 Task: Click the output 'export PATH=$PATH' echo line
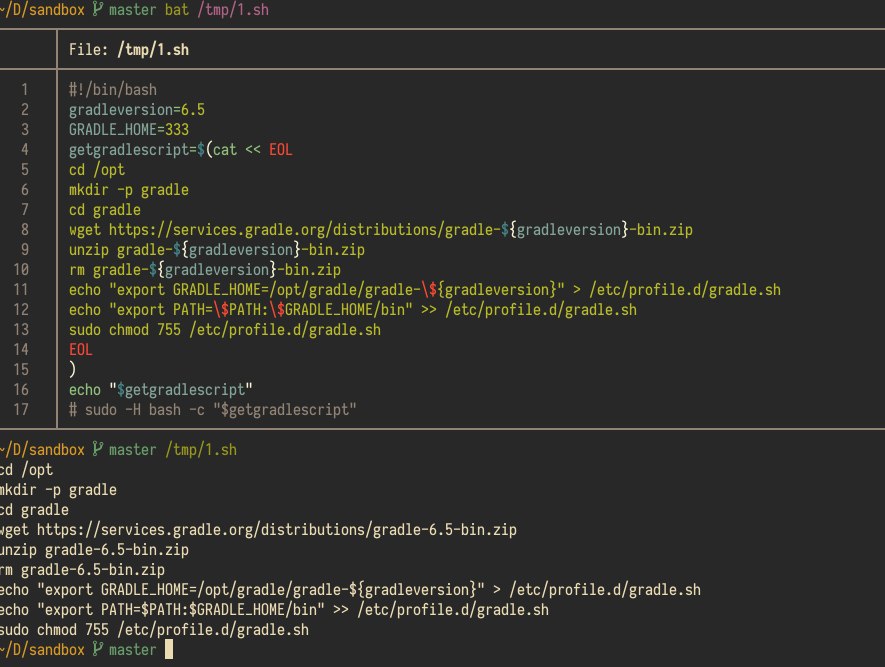tap(274, 609)
